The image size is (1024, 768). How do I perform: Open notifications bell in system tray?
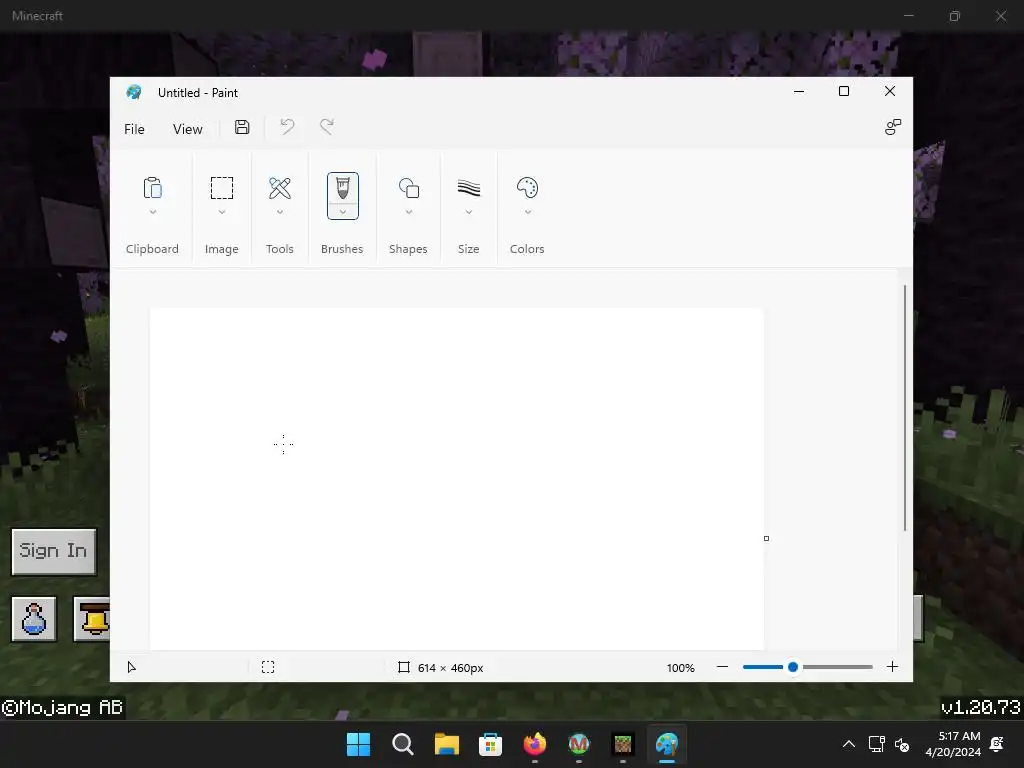997,744
